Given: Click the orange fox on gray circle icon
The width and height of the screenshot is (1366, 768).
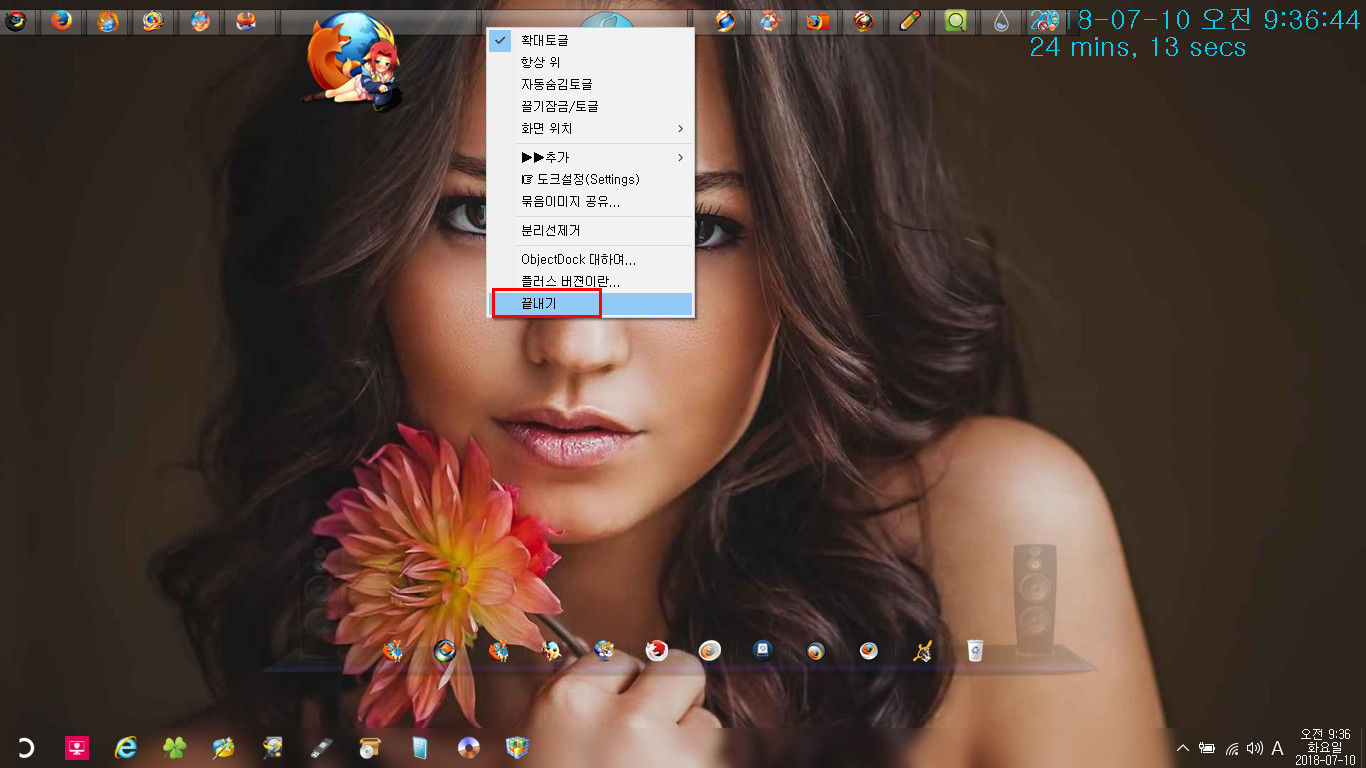Looking at the screenshot, I should coord(709,651).
